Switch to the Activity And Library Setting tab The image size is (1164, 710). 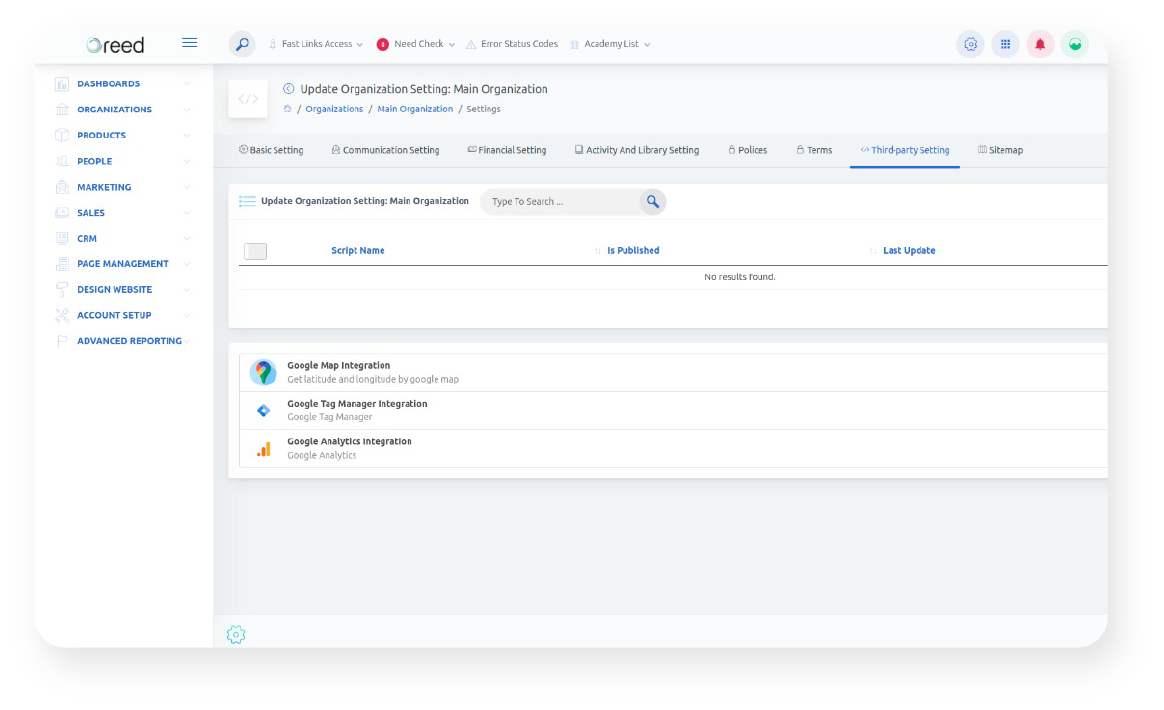click(637, 150)
